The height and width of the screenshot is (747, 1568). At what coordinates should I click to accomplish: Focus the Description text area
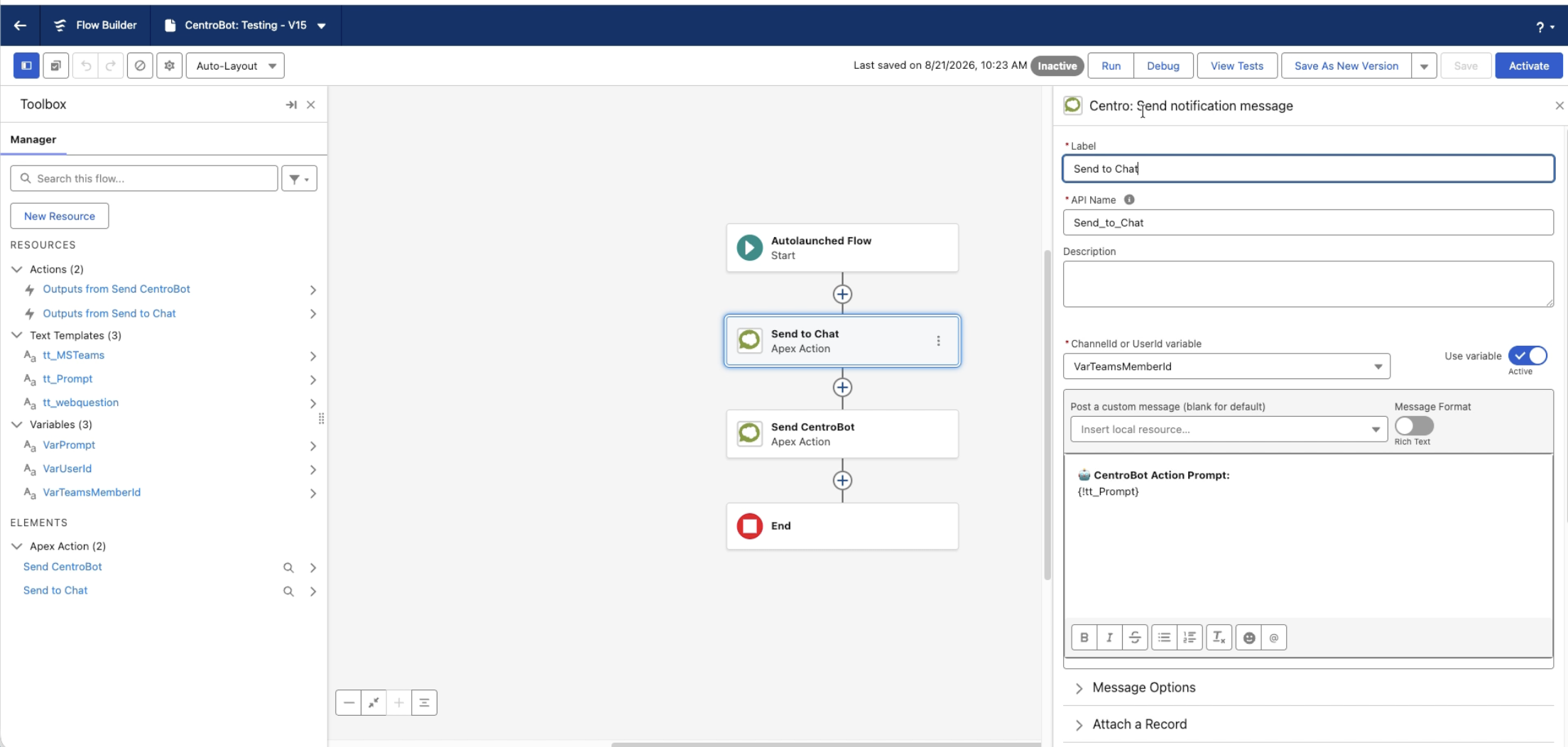[1308, 284]
